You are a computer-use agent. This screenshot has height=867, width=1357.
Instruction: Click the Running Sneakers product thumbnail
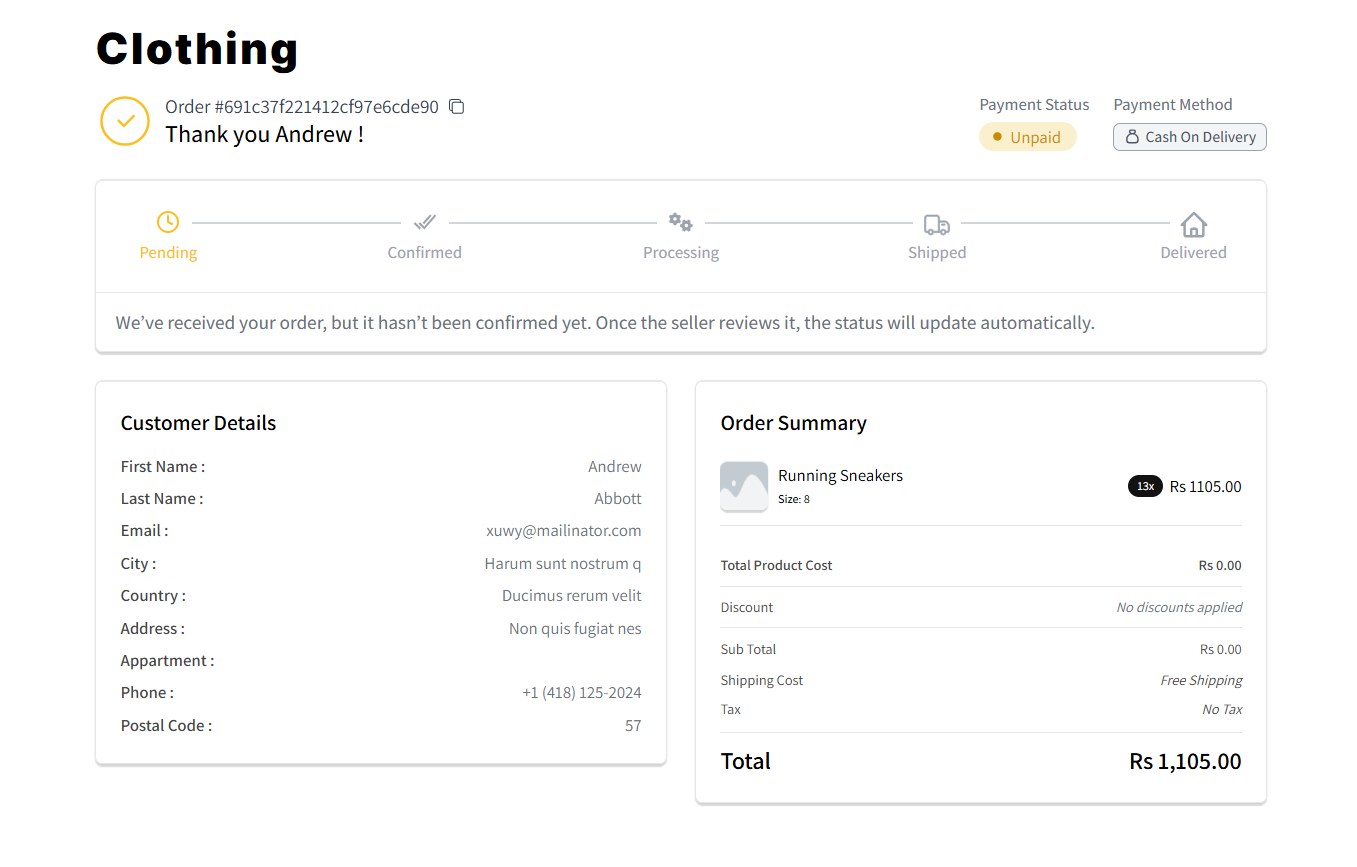click(x=744, y=487)
